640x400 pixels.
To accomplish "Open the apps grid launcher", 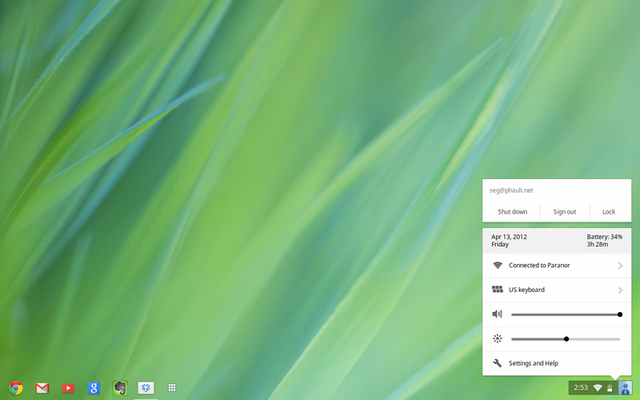I will (172, 387).
